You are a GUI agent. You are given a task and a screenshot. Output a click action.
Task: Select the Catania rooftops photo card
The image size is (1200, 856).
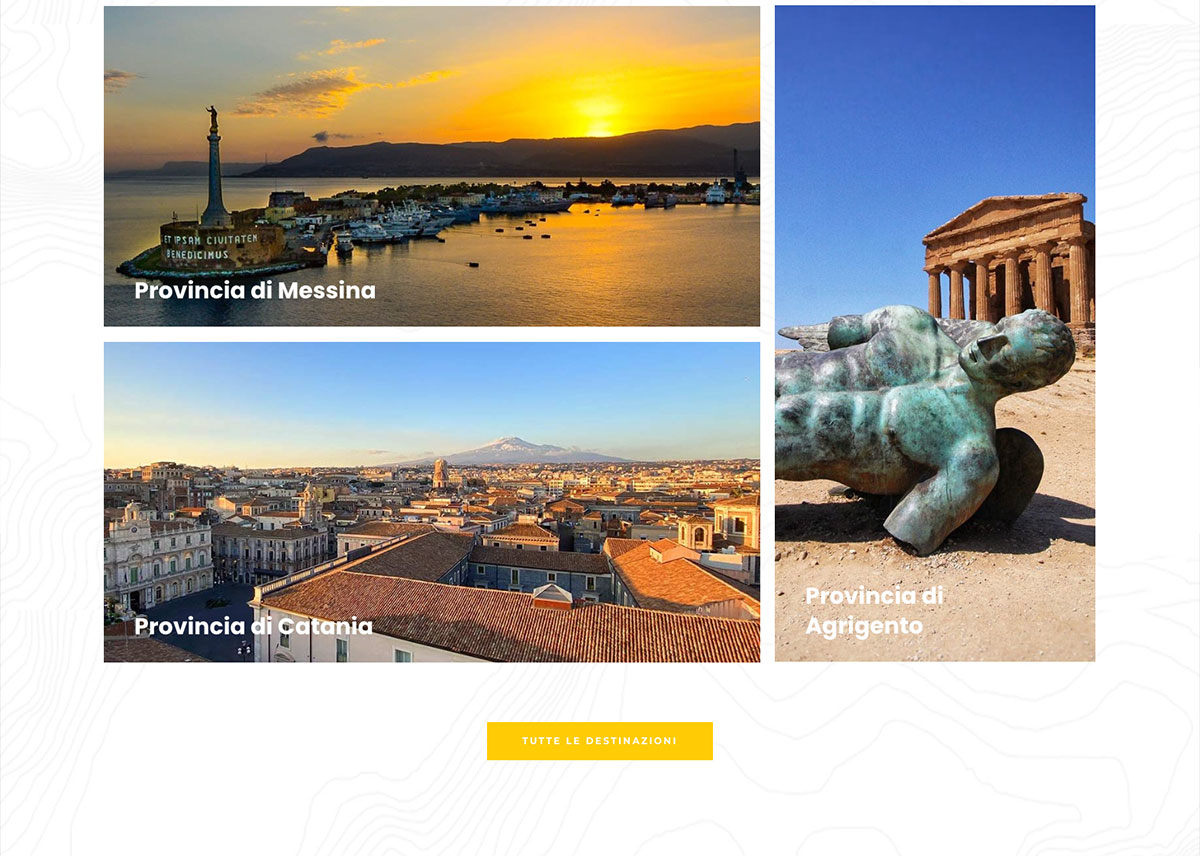[432, 502]
